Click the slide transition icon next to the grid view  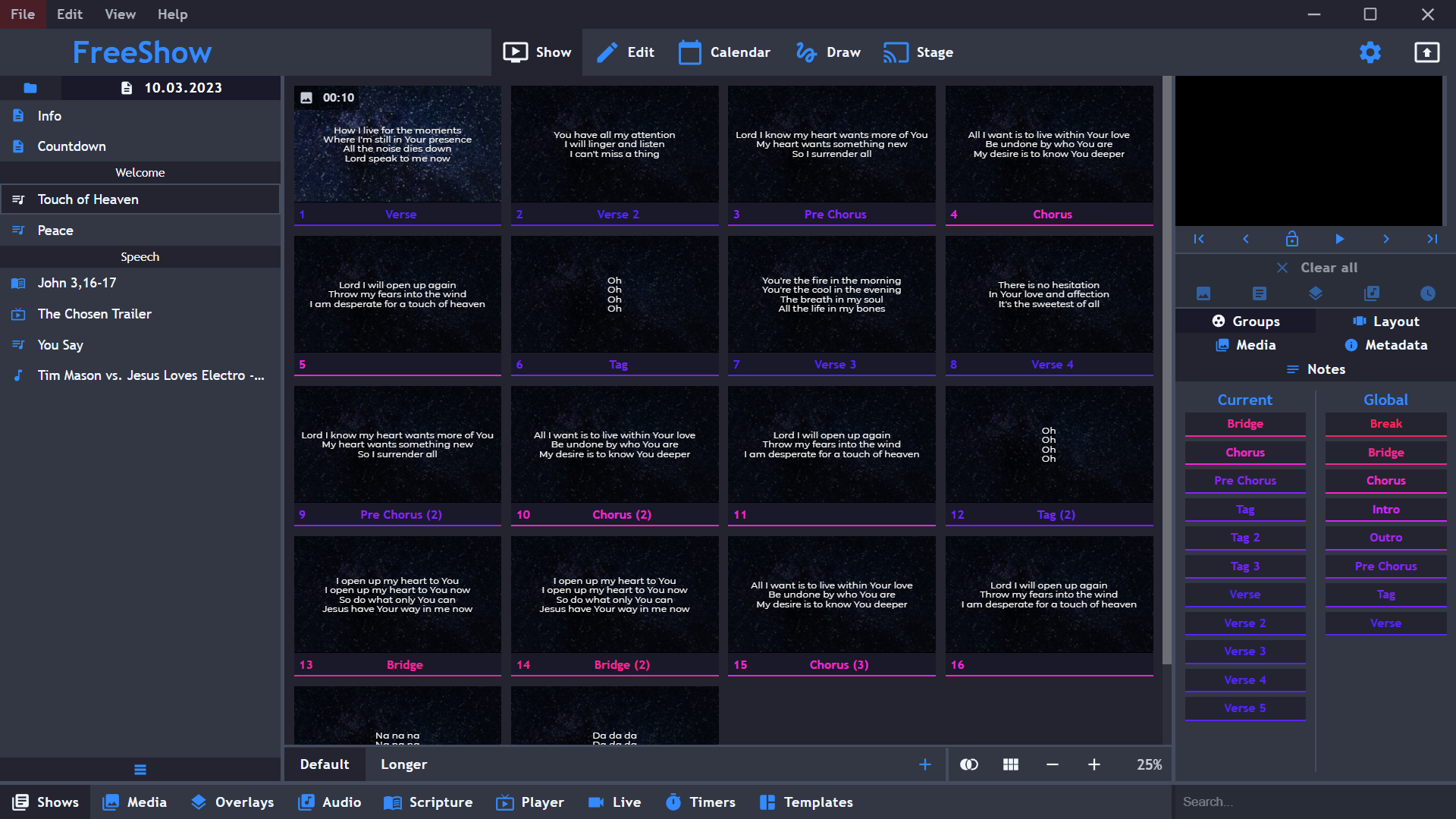point(968,764)
